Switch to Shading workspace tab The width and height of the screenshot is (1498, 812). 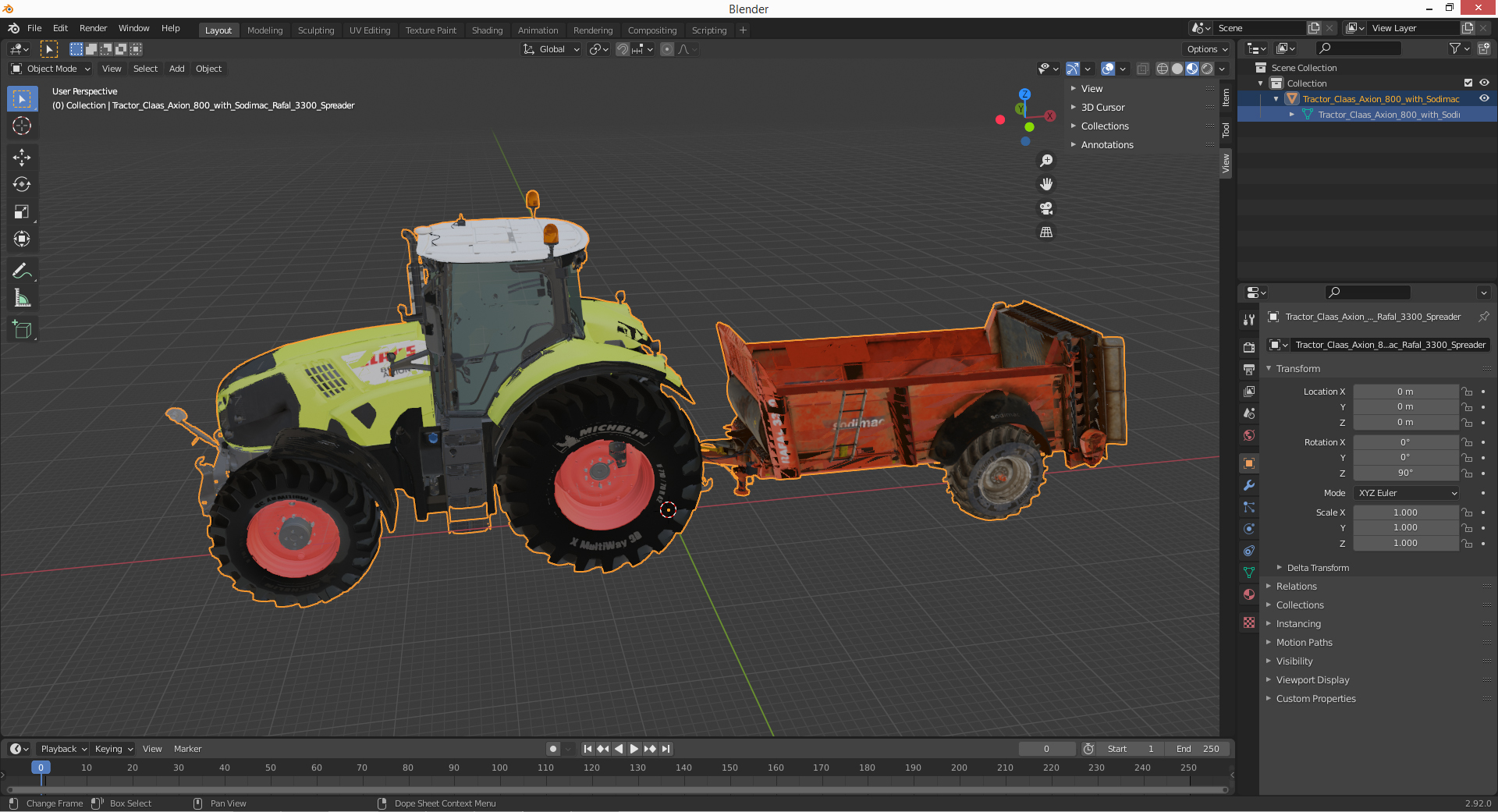(487, 30)
